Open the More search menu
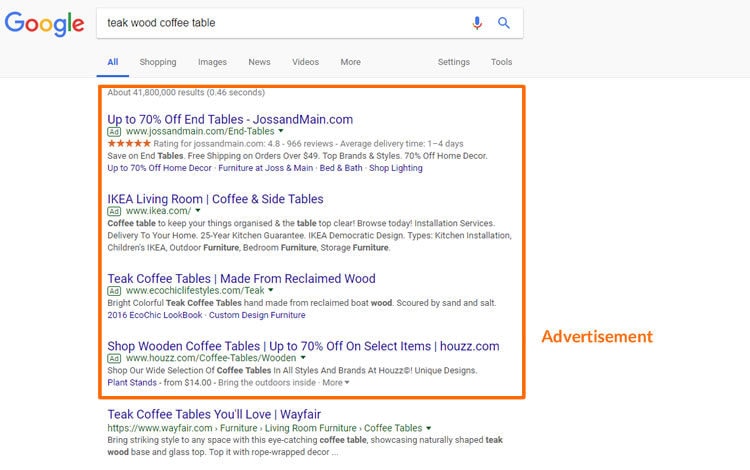The width and height of the screenshot is (750, 470). tap(351, 62)
